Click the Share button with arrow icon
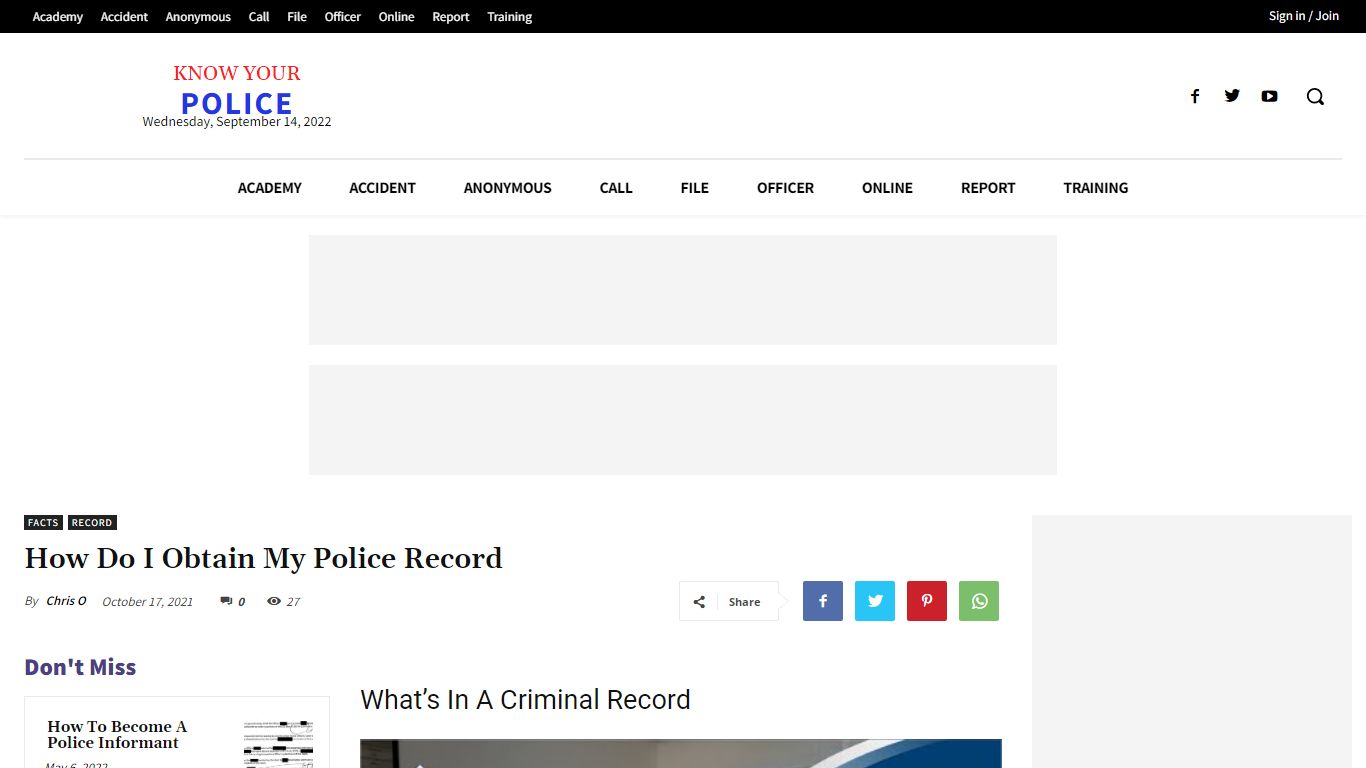The image size is (1366, 768). pyautogui.click(x=729, y=601)
